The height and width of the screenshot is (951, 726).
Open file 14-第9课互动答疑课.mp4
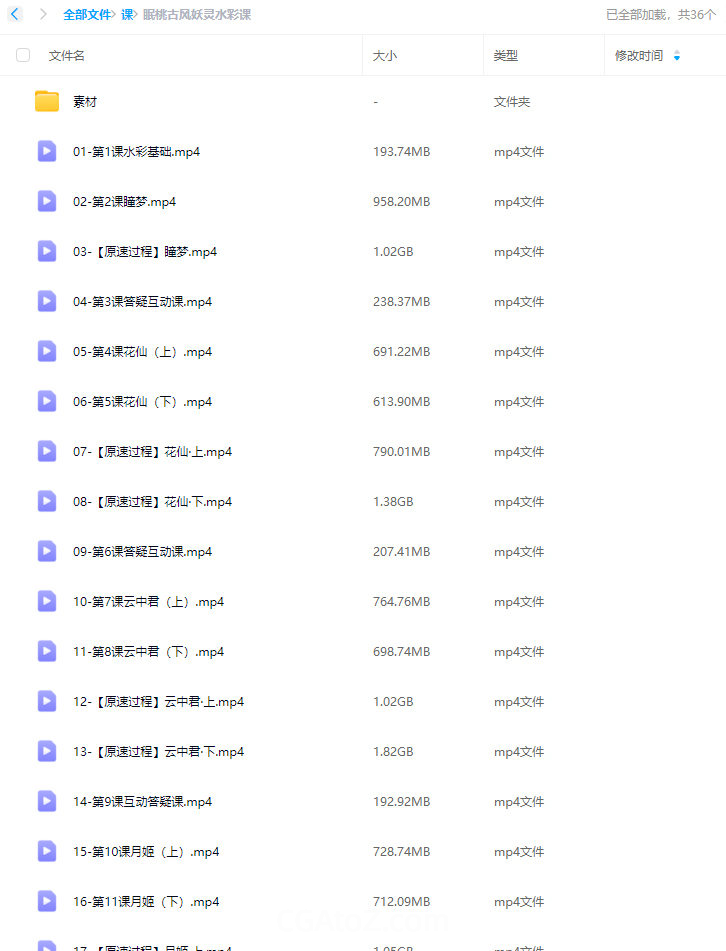tap(143, 801)
